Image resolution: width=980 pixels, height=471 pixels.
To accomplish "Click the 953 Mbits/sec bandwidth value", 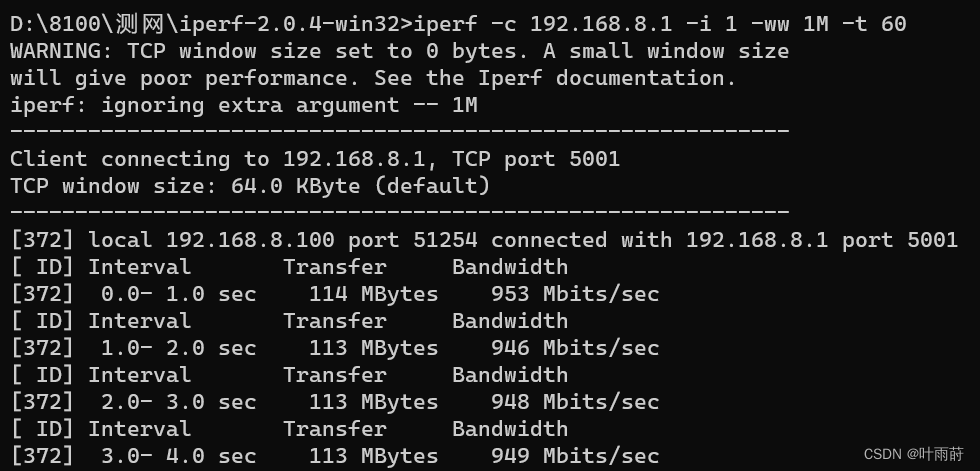I will click(x=575, y=294).
